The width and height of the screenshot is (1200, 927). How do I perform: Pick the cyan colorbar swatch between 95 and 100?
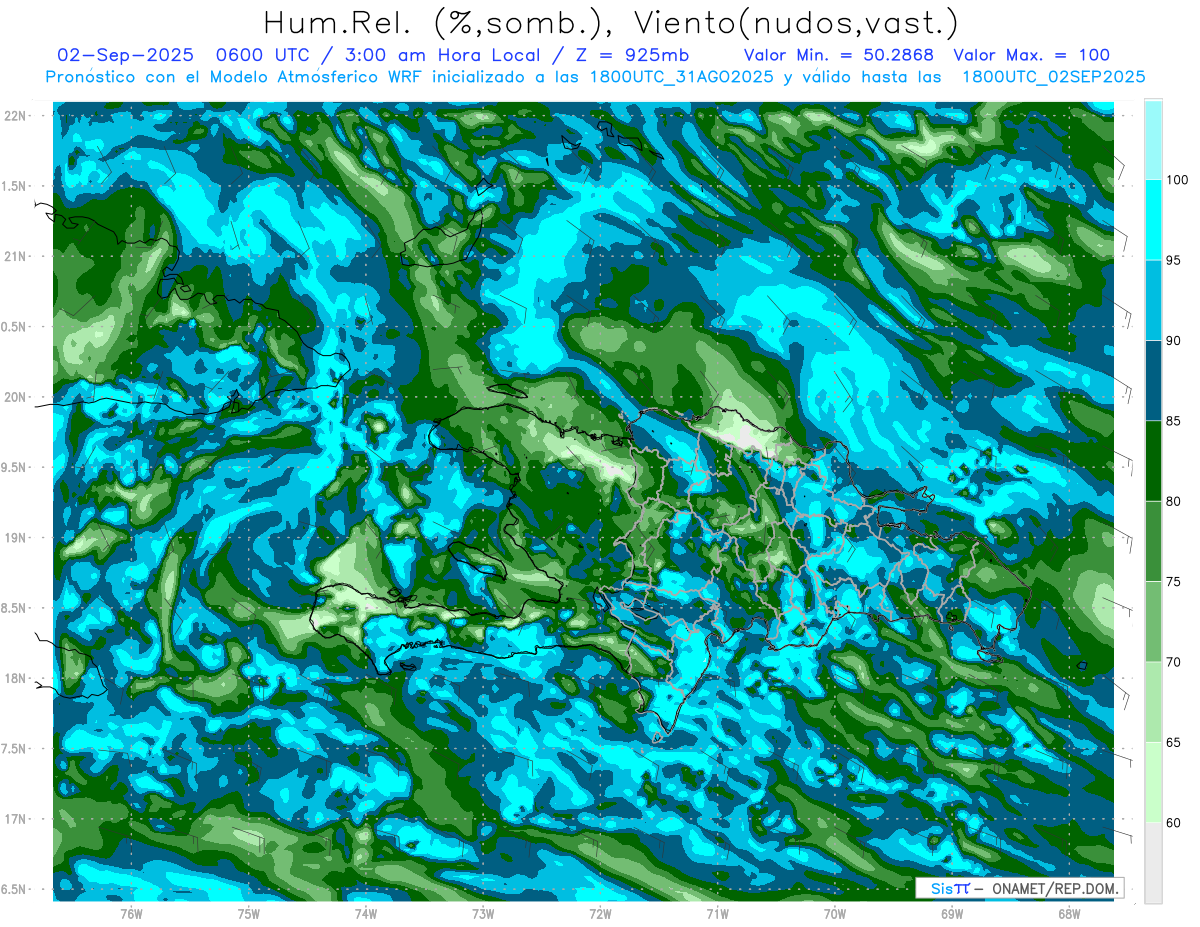pyautogui.click(x=1153, y=220)
